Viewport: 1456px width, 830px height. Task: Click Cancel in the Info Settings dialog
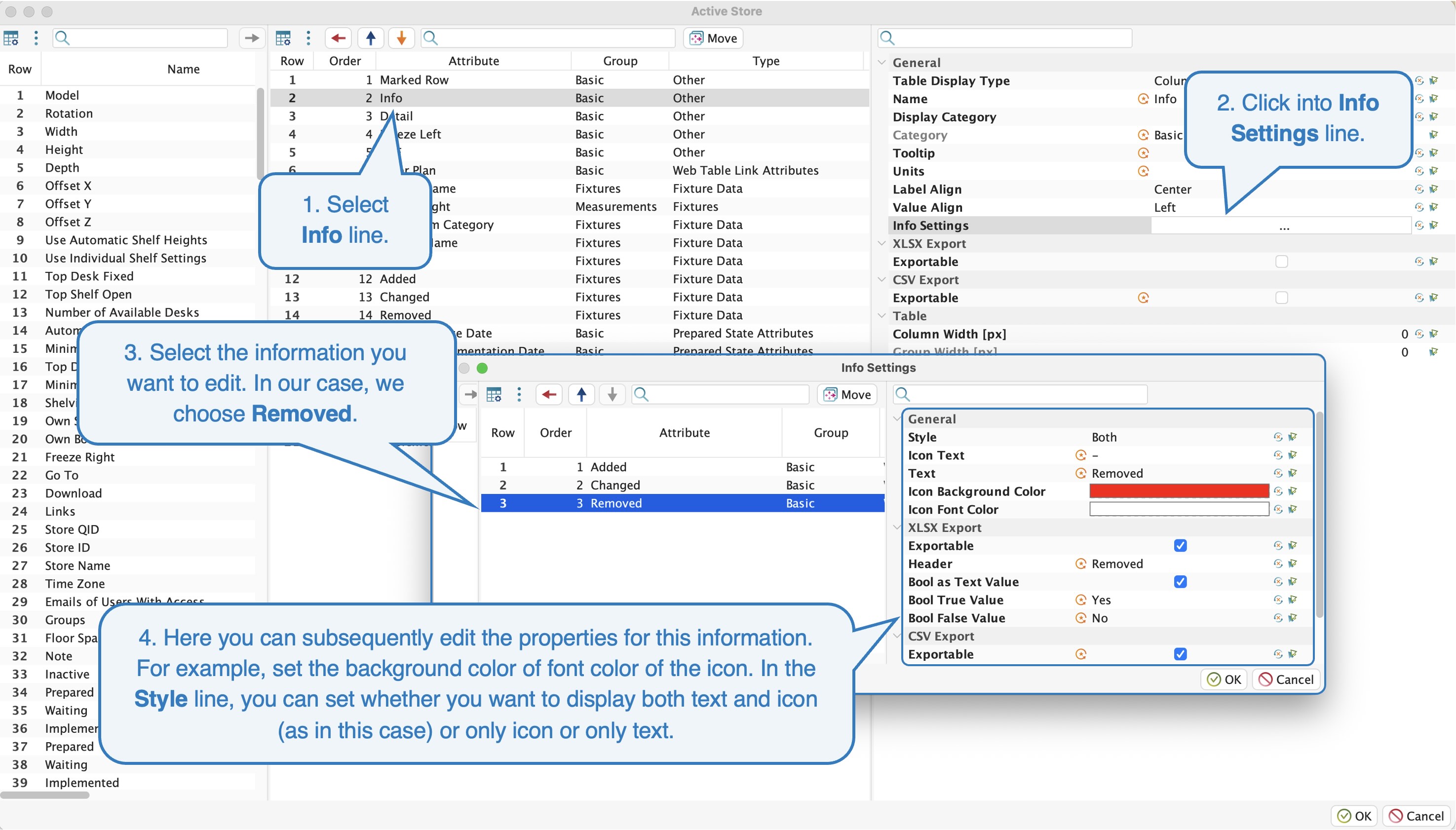tap(1286, 679)
